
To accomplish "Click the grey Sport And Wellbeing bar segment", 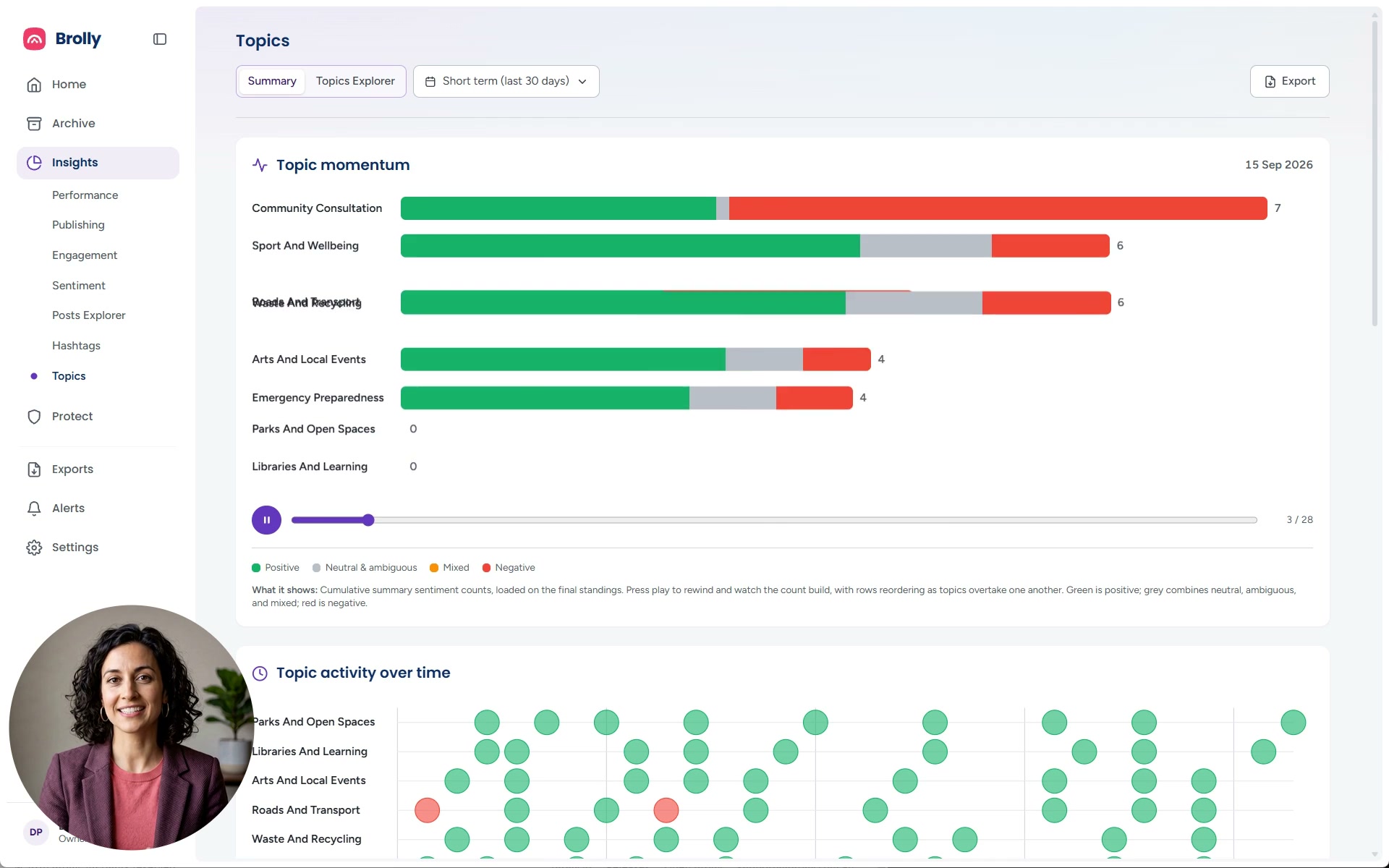I will [925, 246].
